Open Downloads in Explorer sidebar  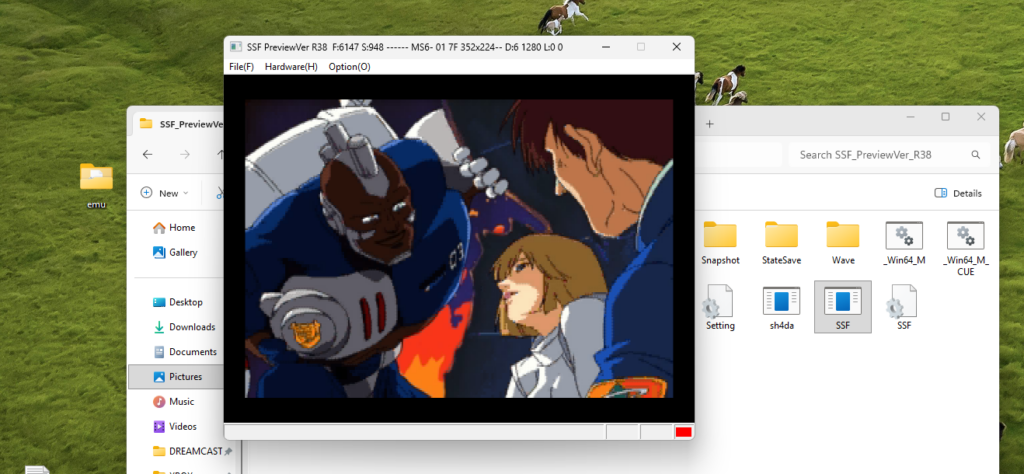[x=184, y=327]
